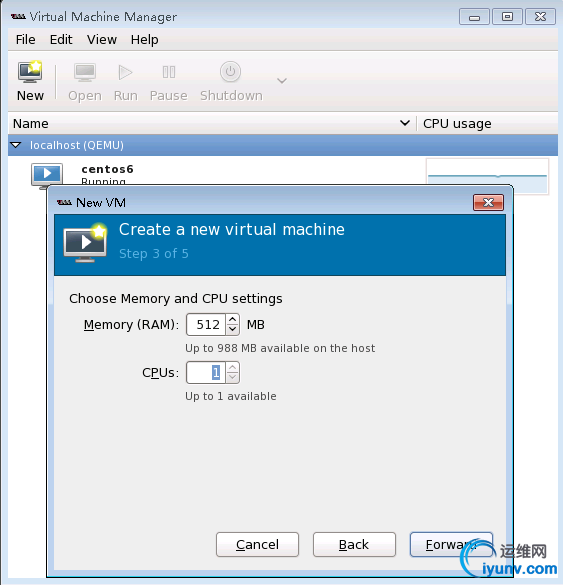Click the New virtual machine toolbar icon
Image resolution: width=563 pixels, height=585 pixels.
(30, 72)
